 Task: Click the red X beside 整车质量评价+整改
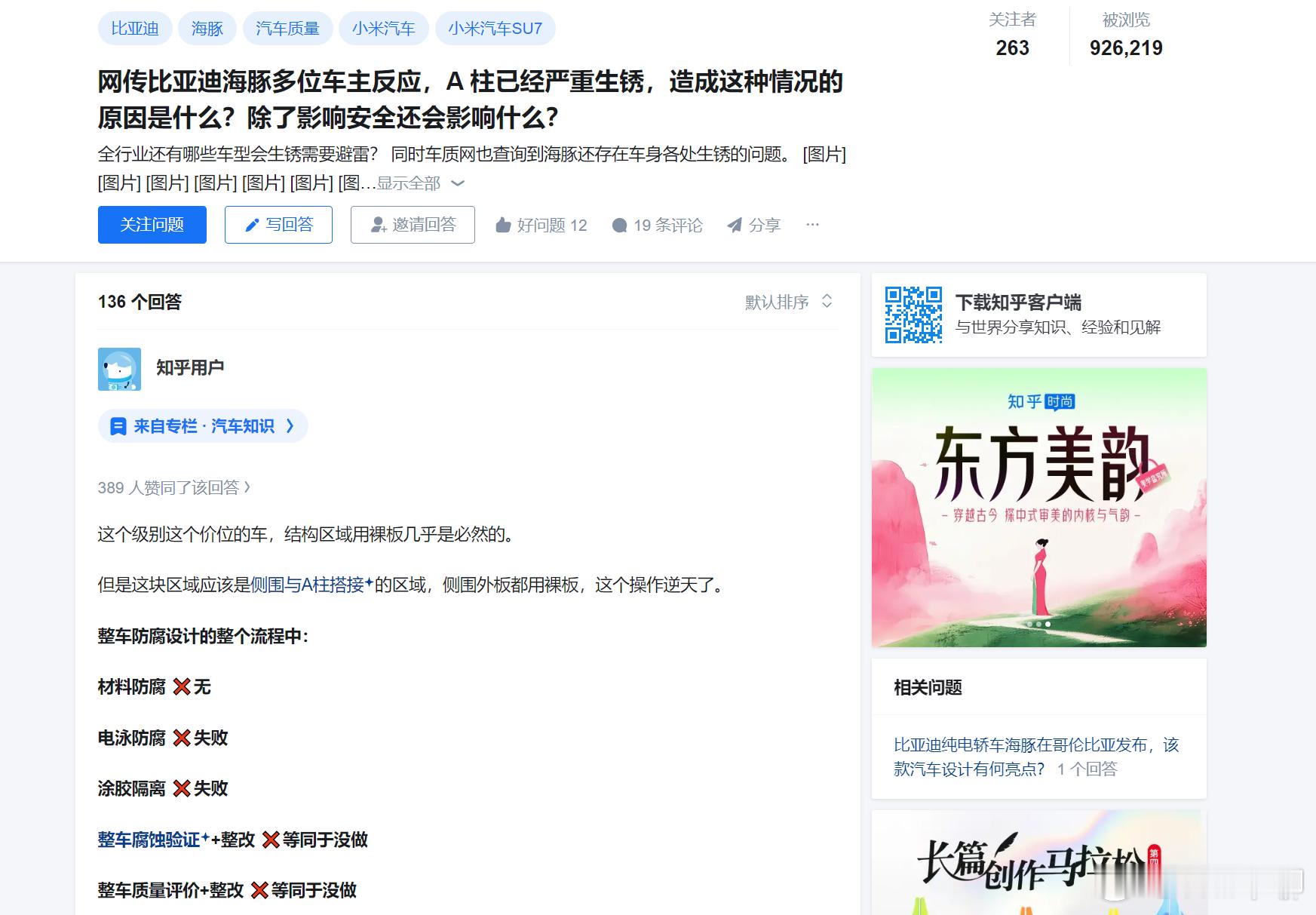click(x=259, y=891)
